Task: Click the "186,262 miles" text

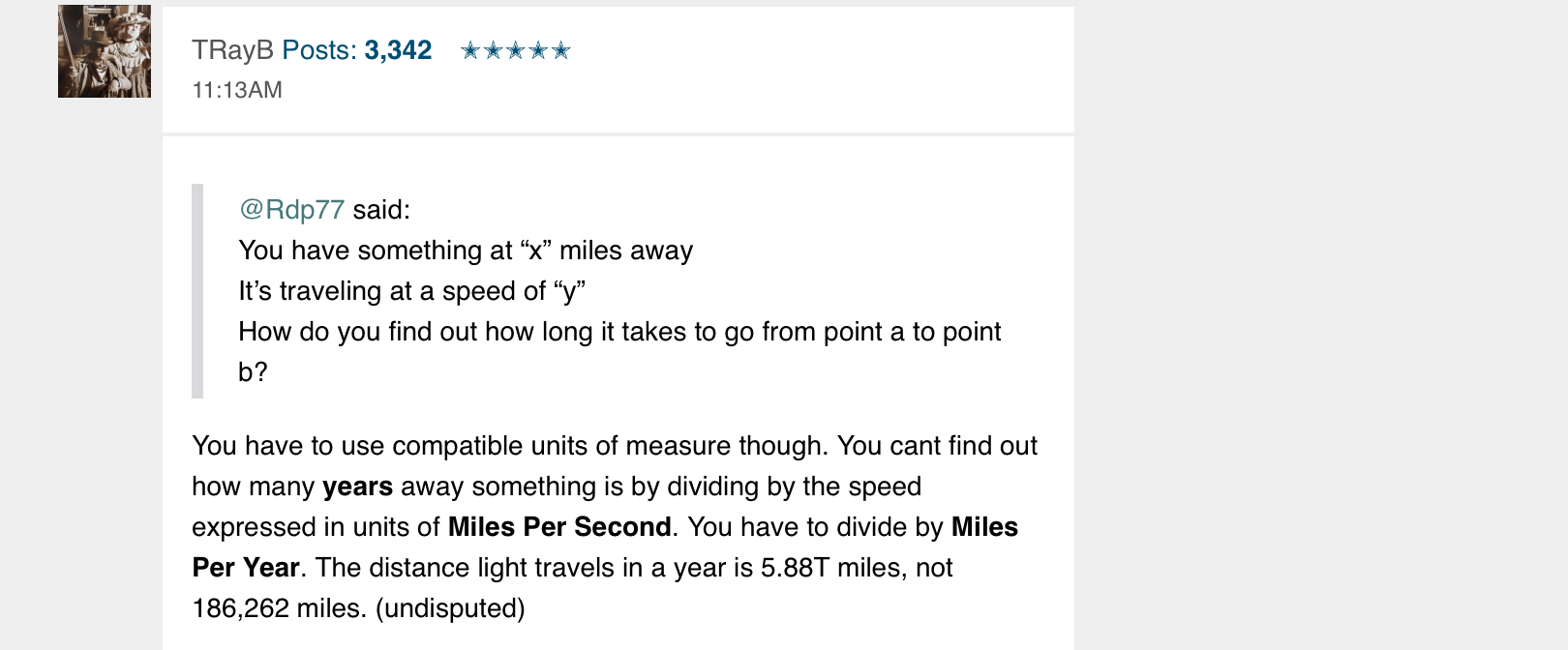Action: pyautogui.click(x=280, y=608)
